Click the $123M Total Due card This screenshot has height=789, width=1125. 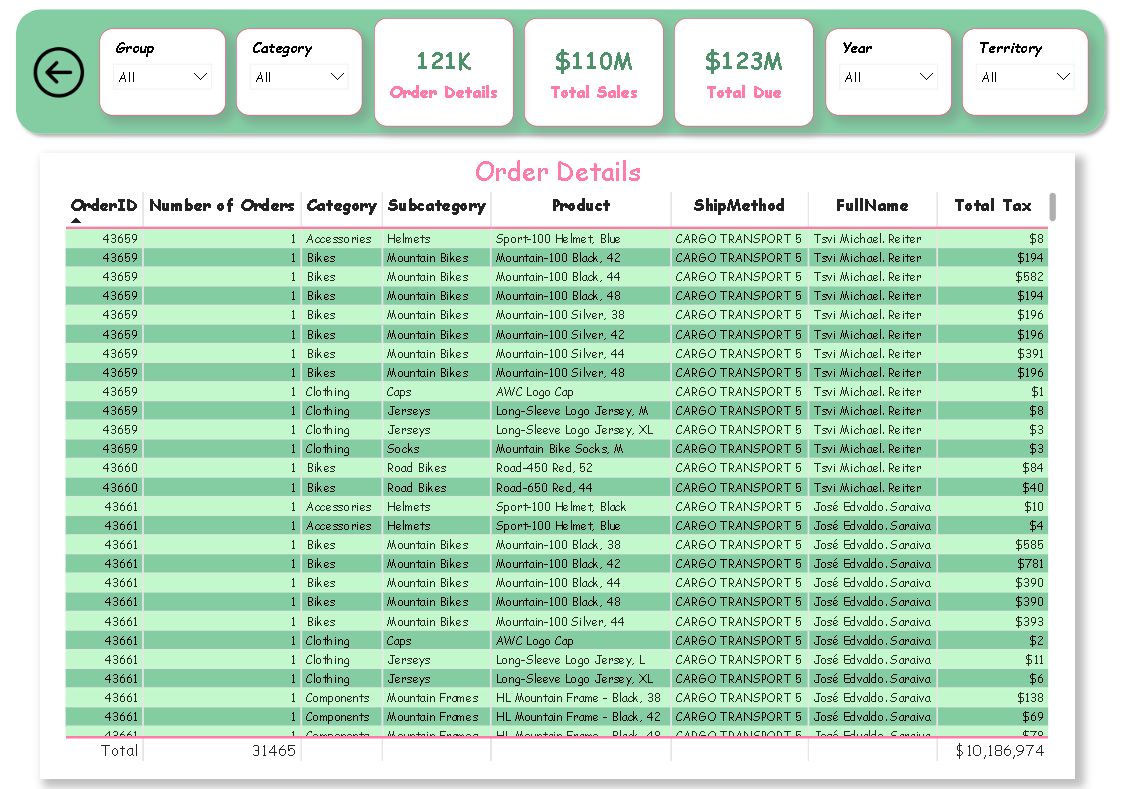[x=743, y=73]
